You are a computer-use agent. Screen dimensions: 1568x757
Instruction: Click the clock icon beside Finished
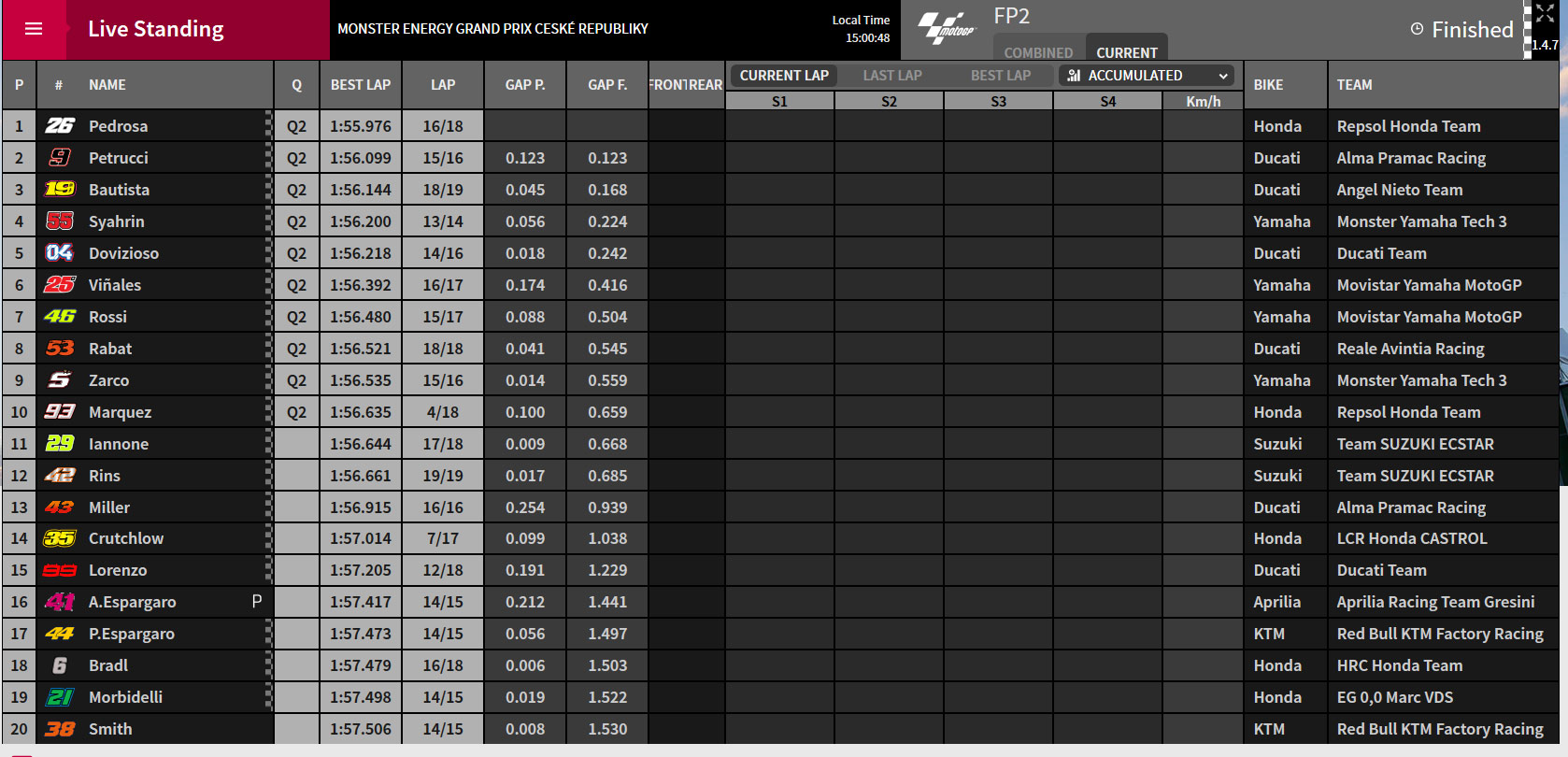click(x=1417, y=29)
